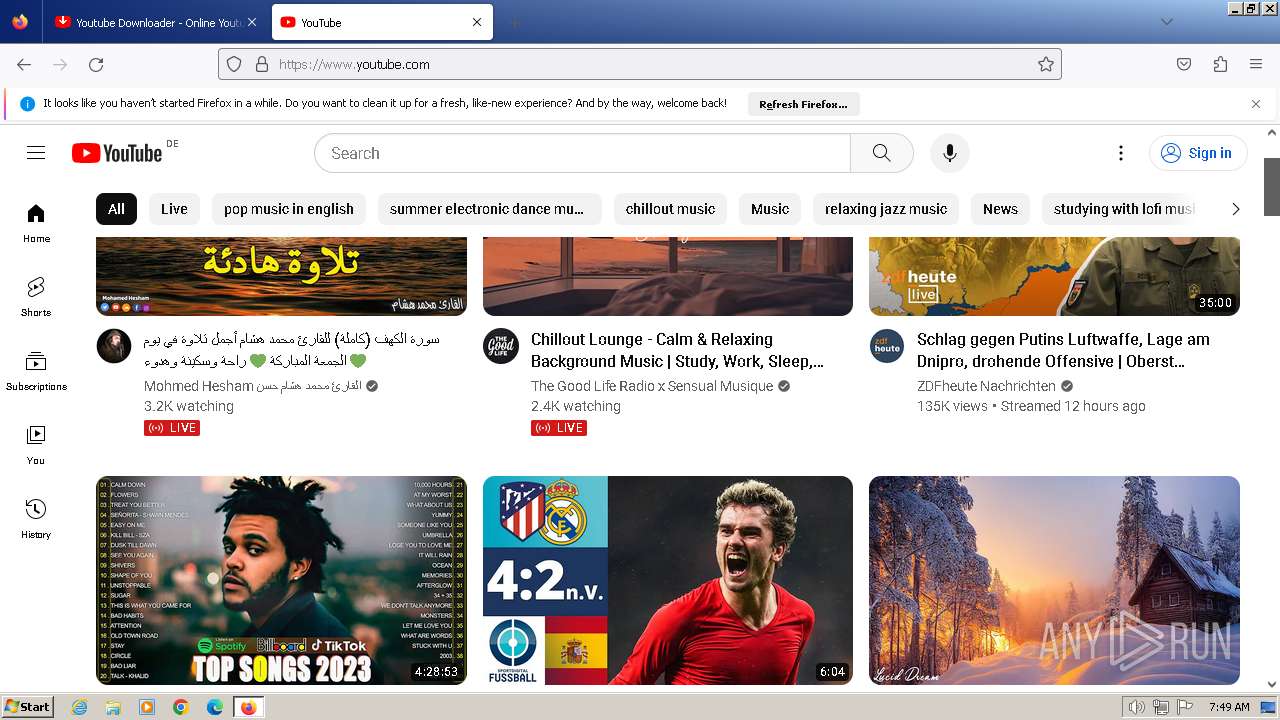Open Subscriptions in sidebar
This screenshot has height=720, width=1280.
(36, 371)
